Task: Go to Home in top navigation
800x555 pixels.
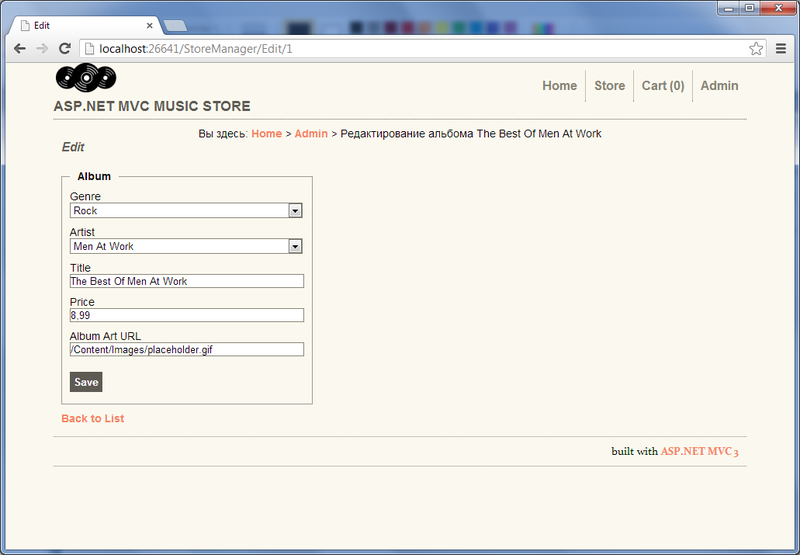Action: click(559, 86)
